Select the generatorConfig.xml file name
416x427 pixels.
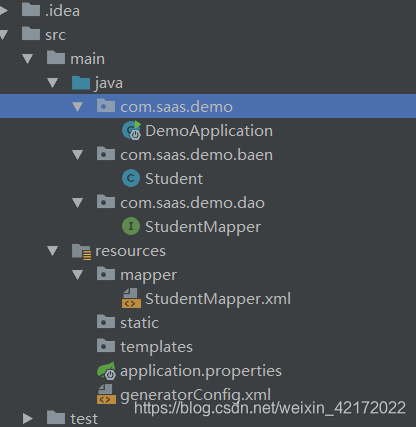pos(195,396)
